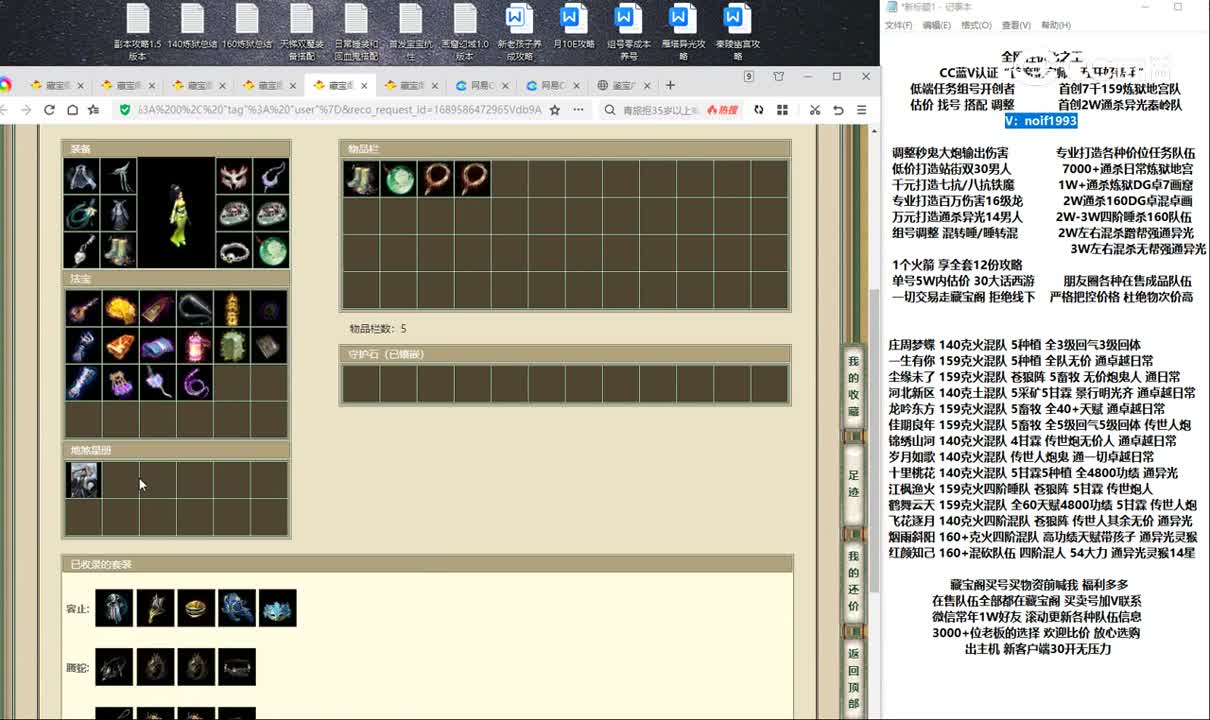The height and width of the screenshot is (720, 1210).
Task: Open 140炼狱总结 desktop file
Action: 192,27
